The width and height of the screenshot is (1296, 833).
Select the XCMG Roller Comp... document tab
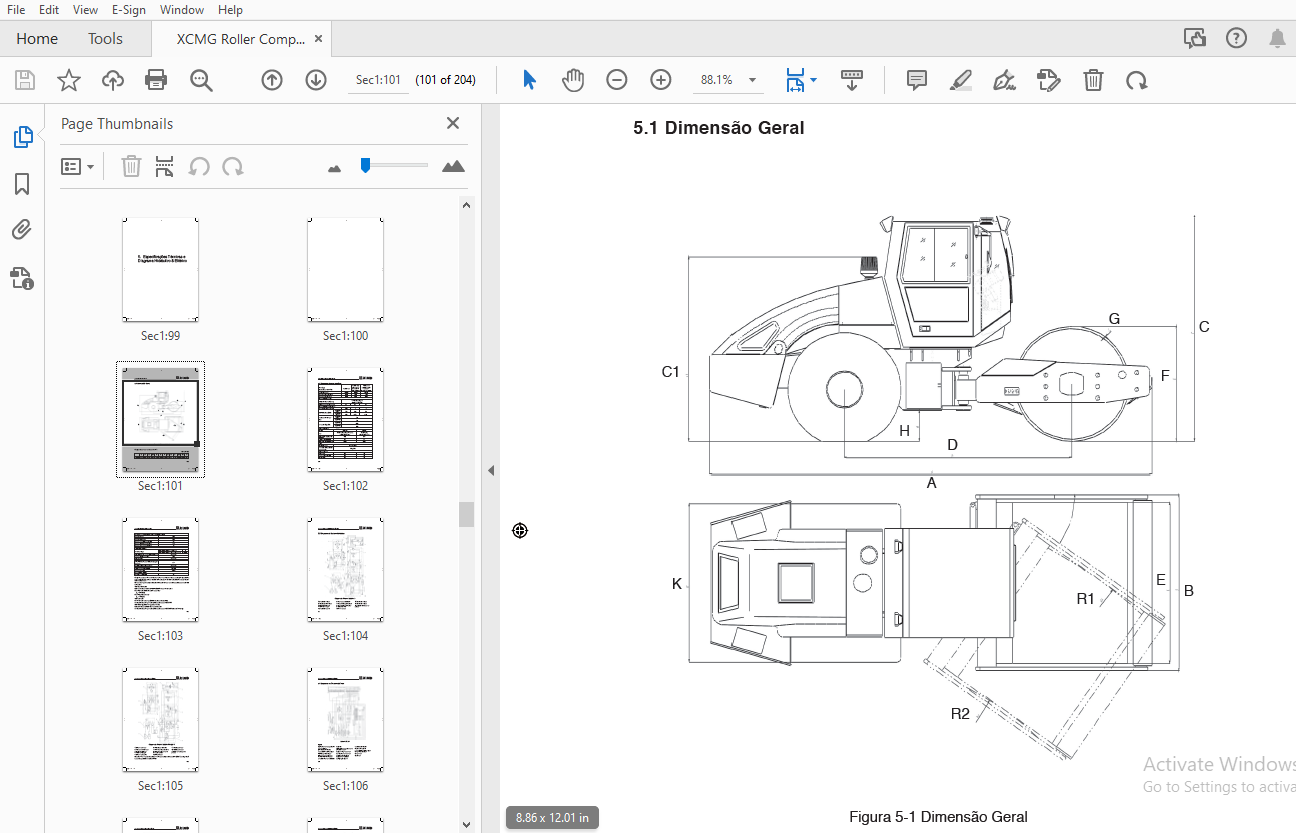pos(241,39)
